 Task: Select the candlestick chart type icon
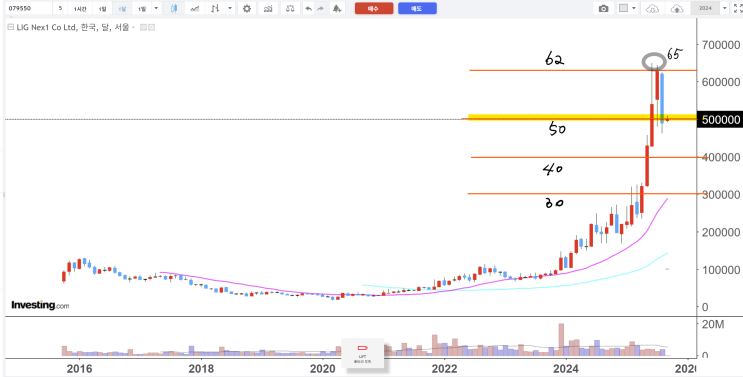click(174, 9)
